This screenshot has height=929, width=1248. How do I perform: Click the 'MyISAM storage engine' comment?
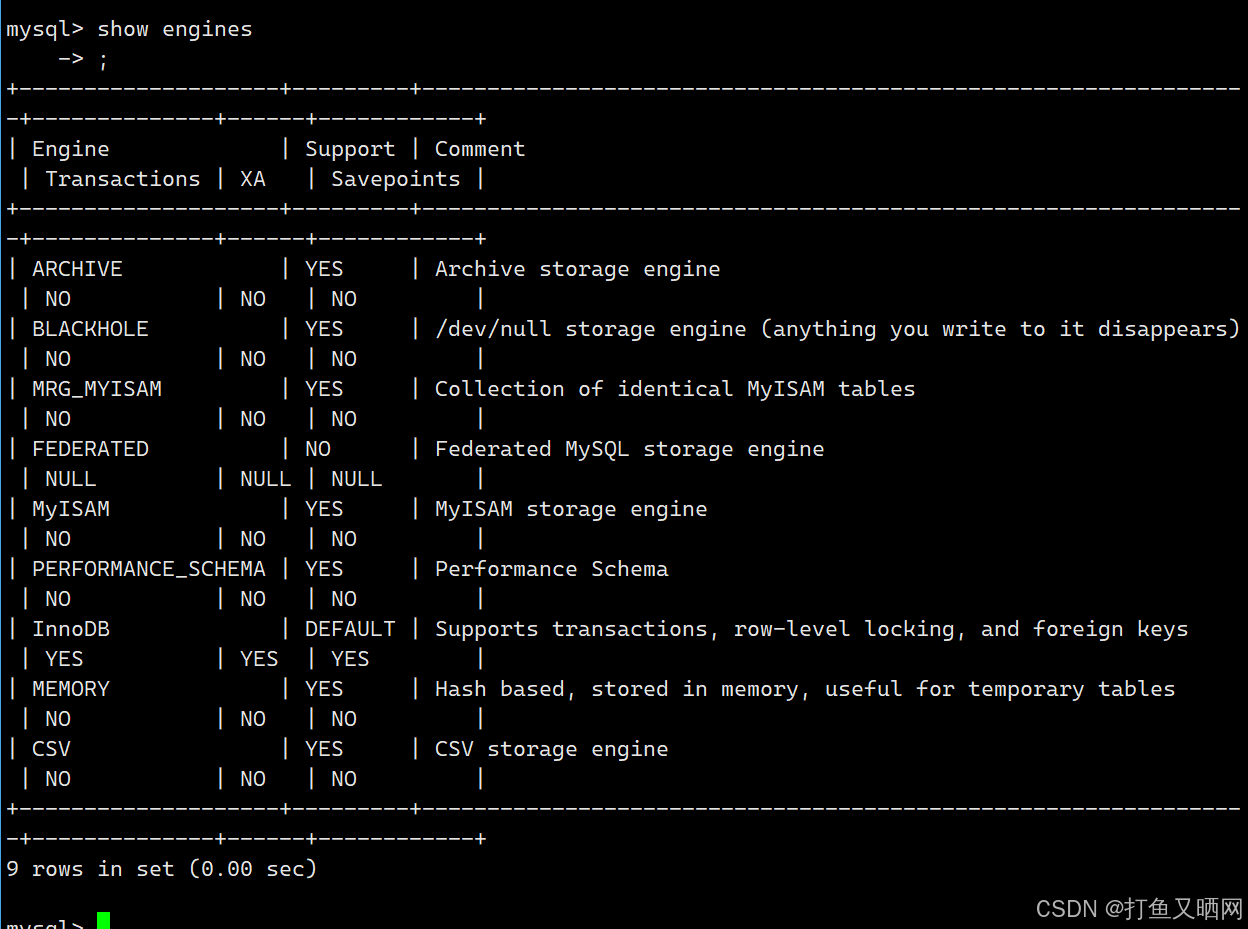571,509
